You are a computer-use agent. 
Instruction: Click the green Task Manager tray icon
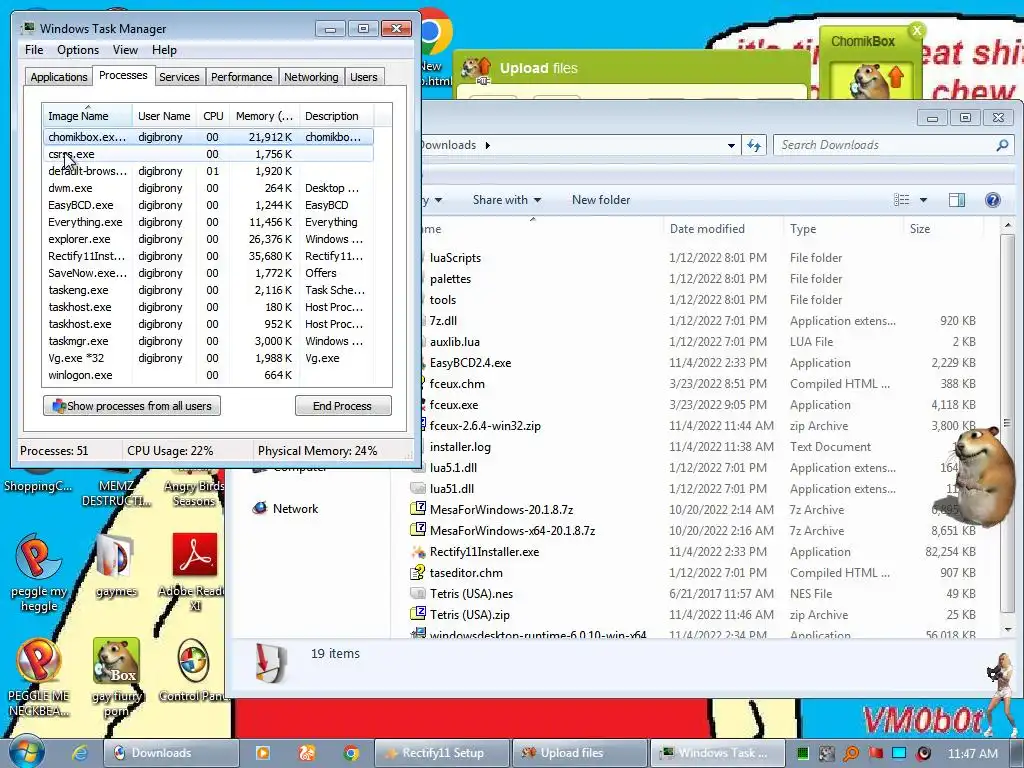803,753
